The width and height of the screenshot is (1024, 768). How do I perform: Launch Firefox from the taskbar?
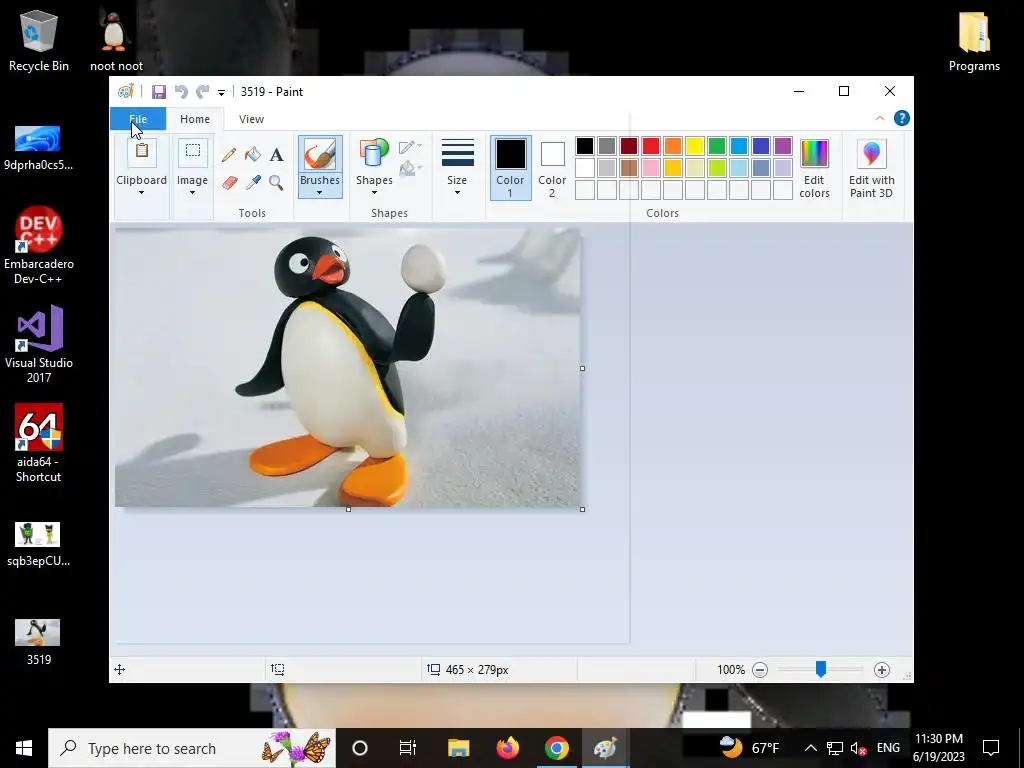pos(507,748)
